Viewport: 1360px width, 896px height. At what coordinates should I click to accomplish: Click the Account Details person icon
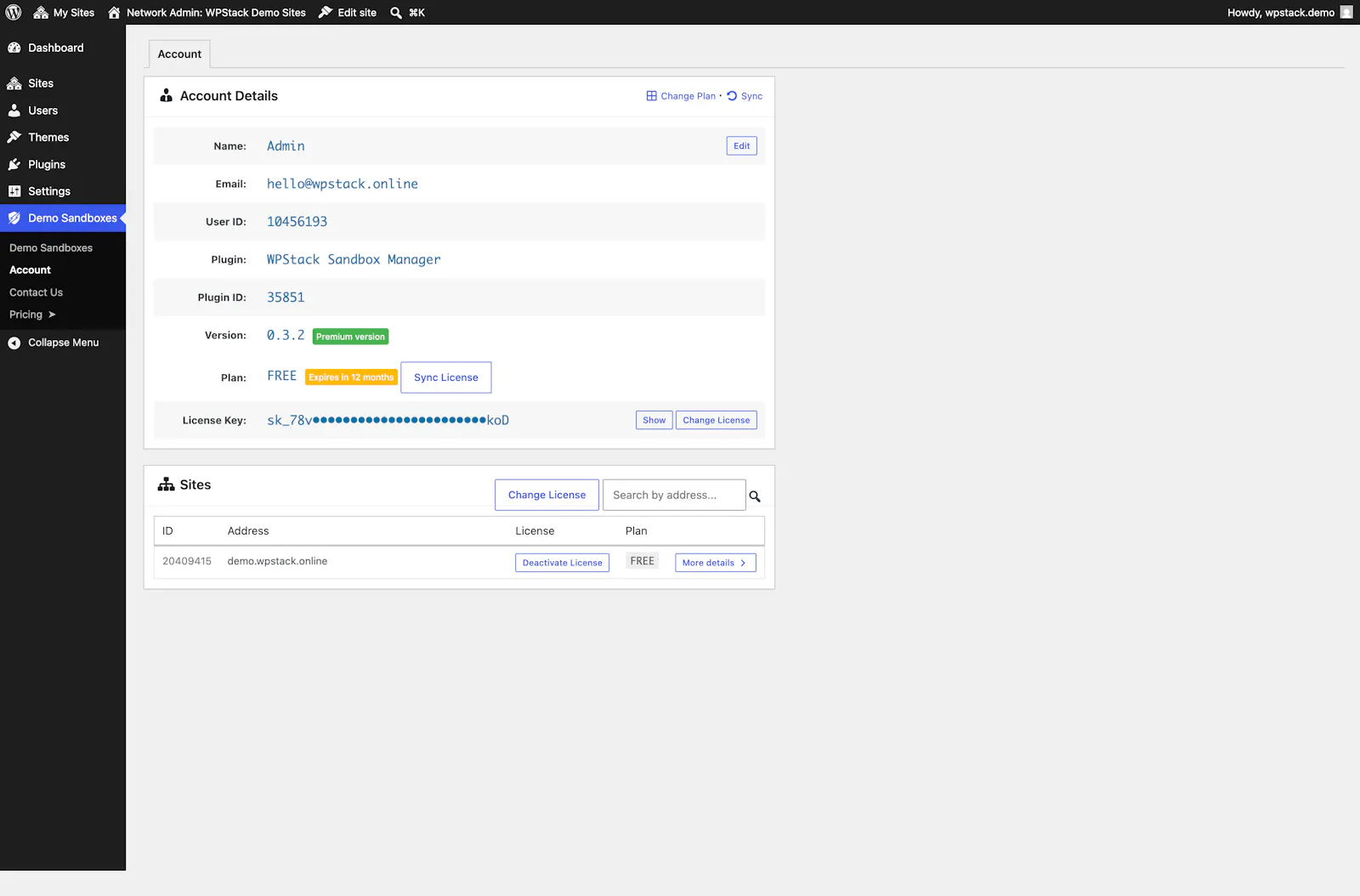coord(167,95)
